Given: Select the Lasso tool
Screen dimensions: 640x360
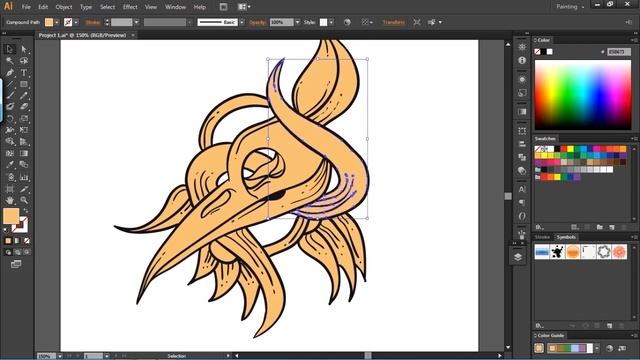Looking at the screenshot, I should [x=24, y=61].
